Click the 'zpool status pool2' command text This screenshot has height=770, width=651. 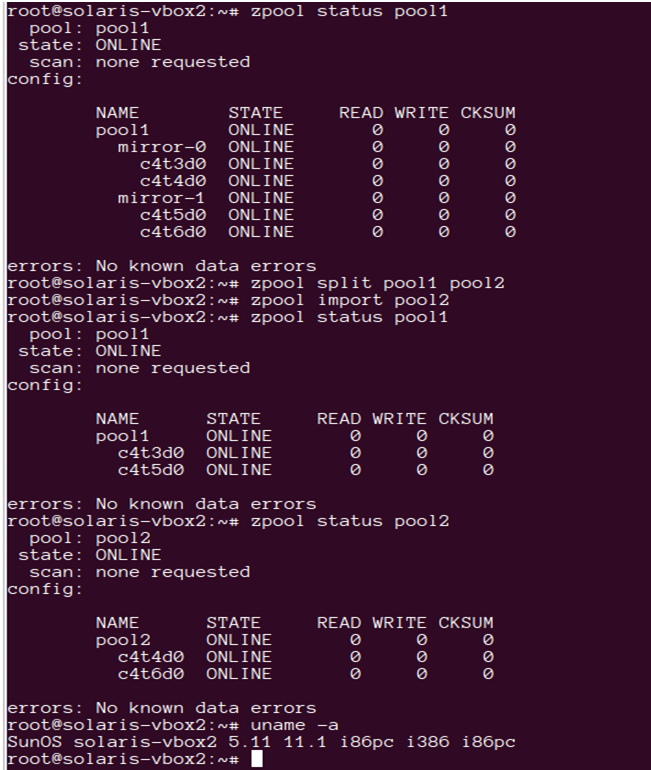350,521
